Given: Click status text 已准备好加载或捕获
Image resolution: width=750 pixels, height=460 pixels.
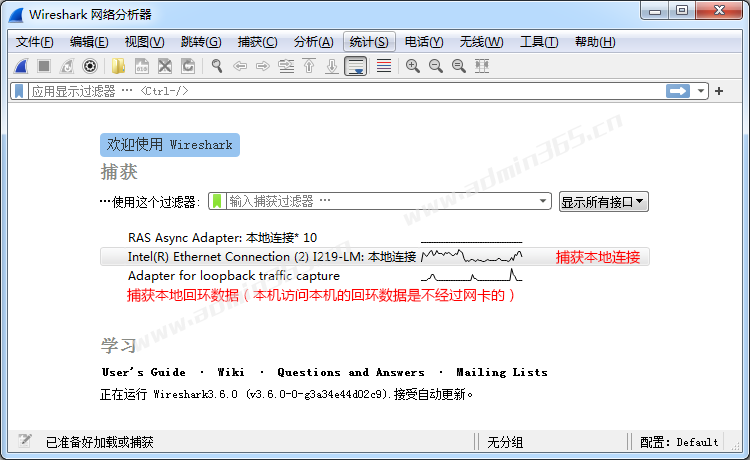Looking at the screenshot, I should (x=99, y=442).
